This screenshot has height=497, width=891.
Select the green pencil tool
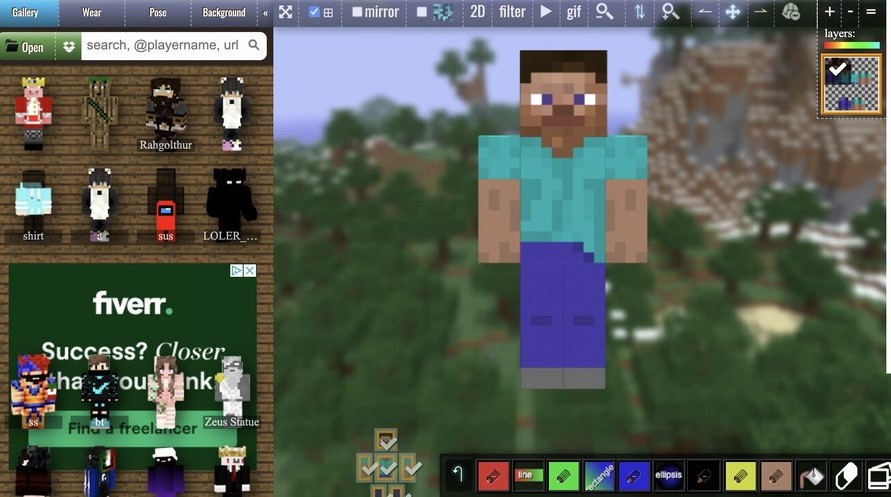pyautogui.click(x=563, y=475)
